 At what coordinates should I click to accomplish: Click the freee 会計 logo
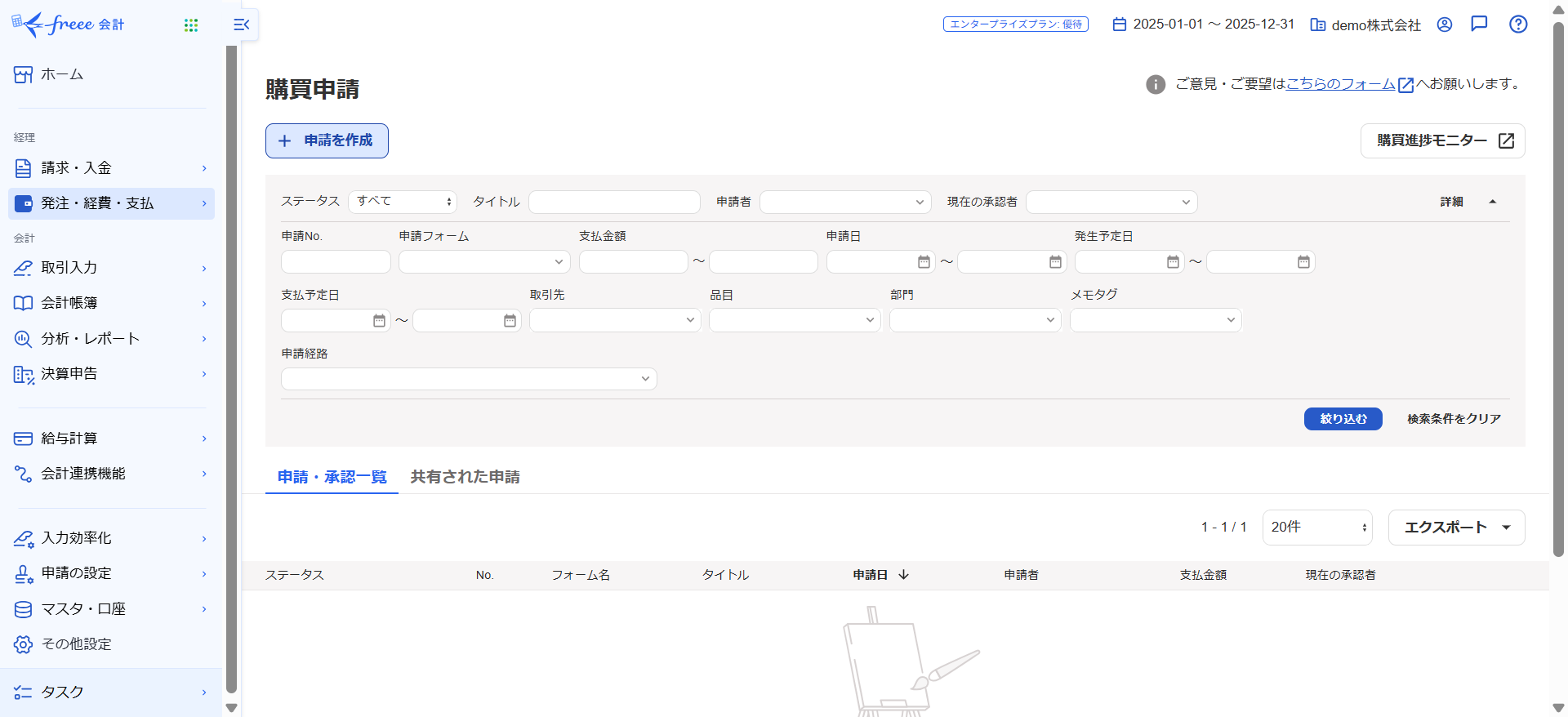(x=69, y=24)
